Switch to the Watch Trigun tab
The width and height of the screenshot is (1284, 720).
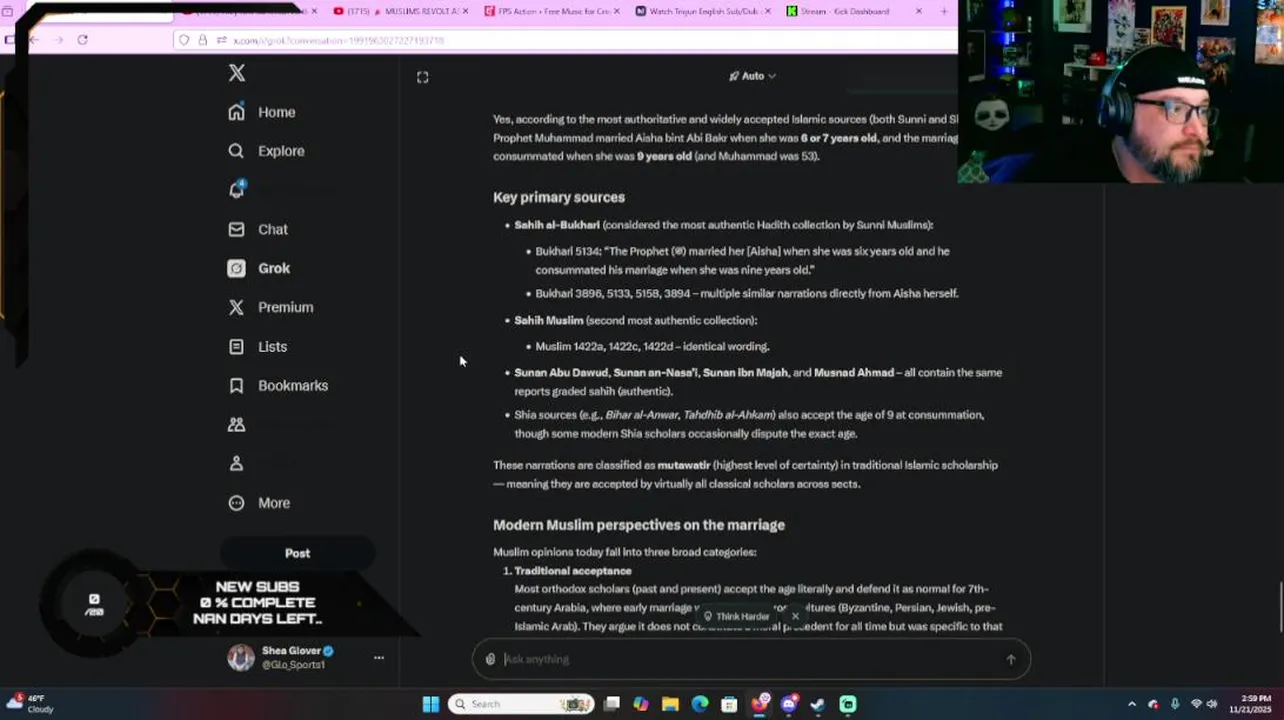(x=702, y=11)
